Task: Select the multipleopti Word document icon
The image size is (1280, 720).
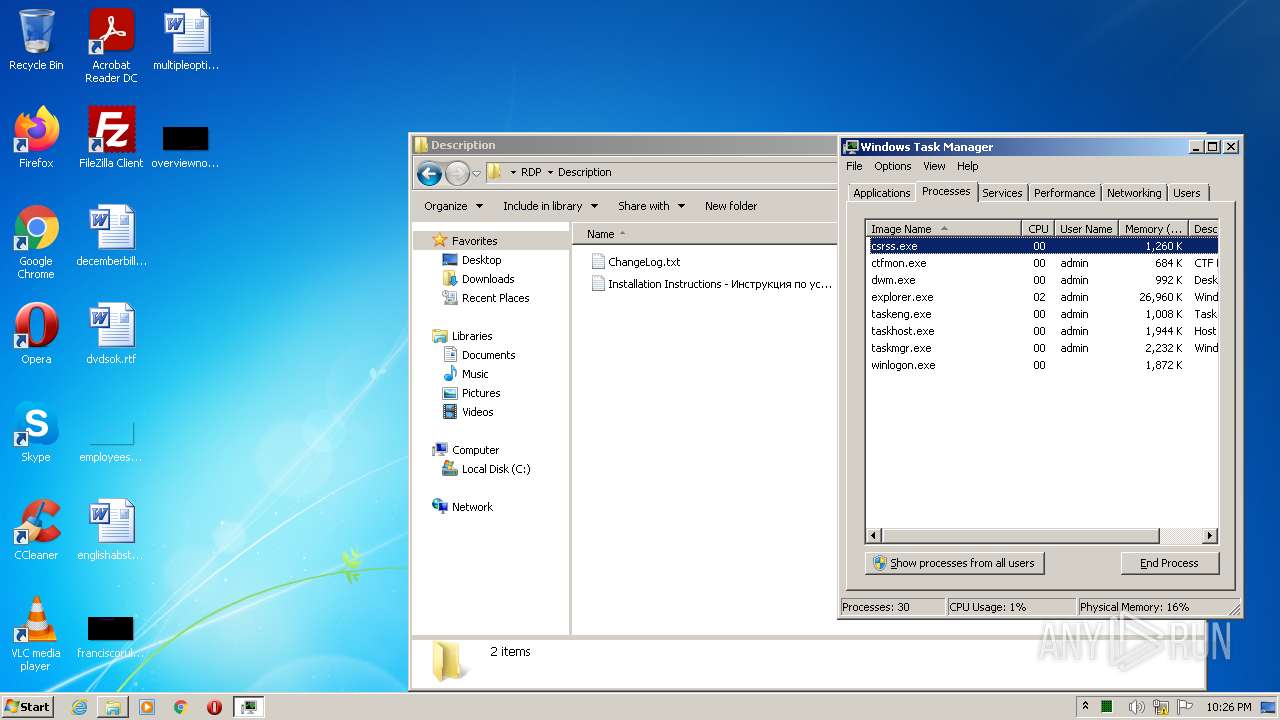Action: point(186,41)
